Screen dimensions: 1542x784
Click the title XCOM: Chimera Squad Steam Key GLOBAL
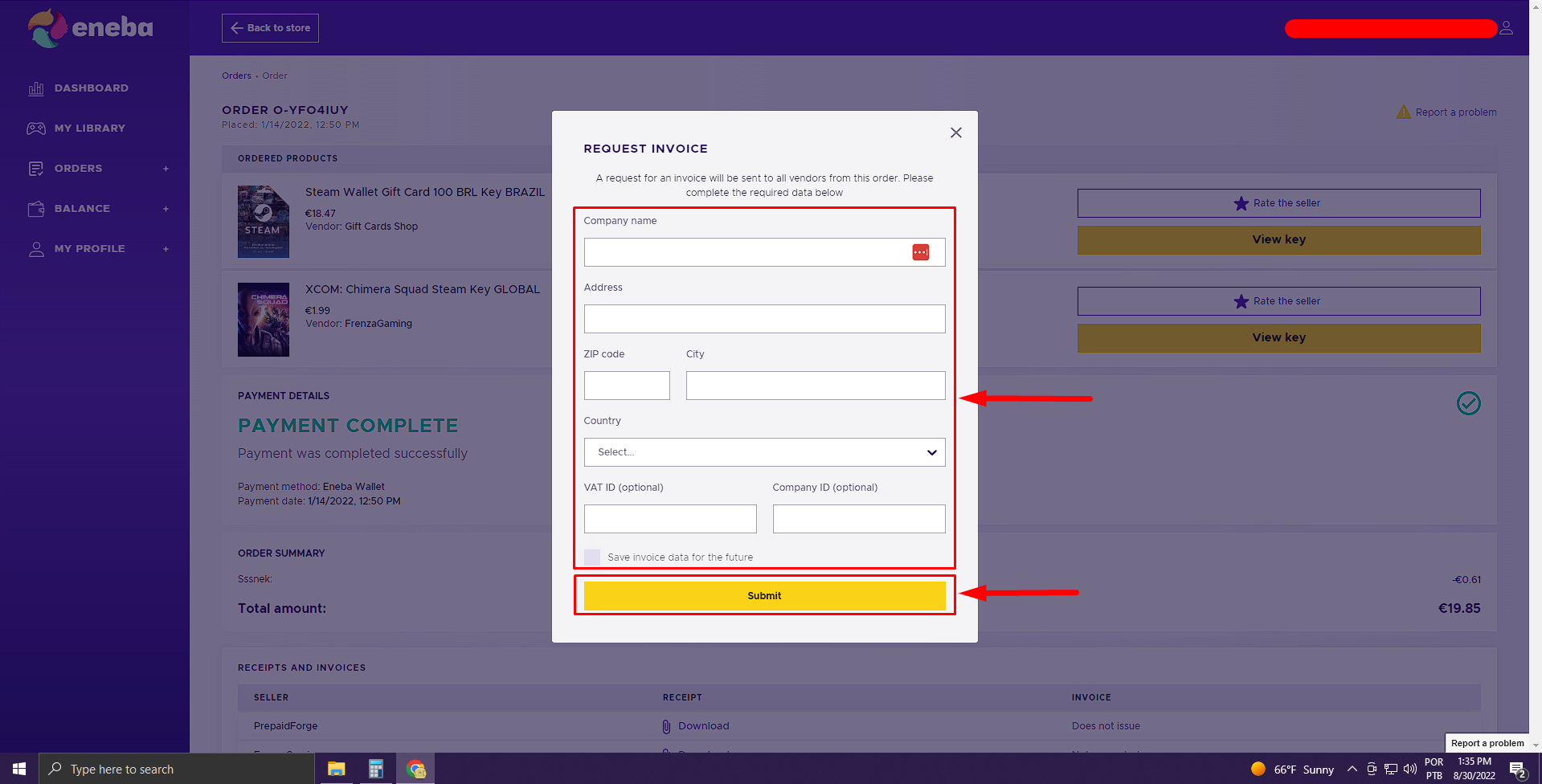click(x=423, y=289)
